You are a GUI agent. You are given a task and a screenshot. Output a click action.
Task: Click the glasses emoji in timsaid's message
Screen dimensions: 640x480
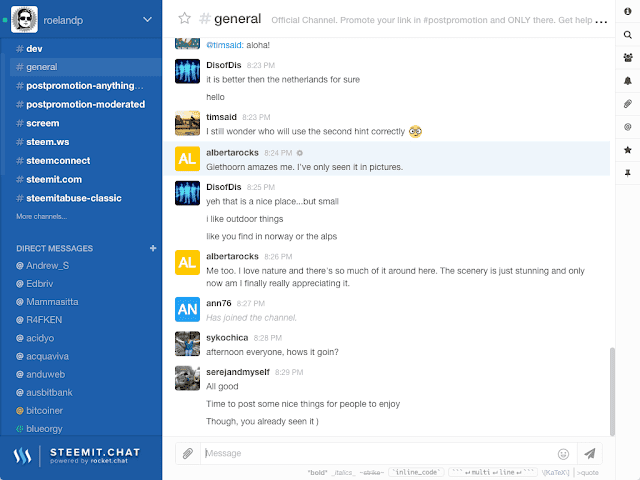click(x=415, y=131)
